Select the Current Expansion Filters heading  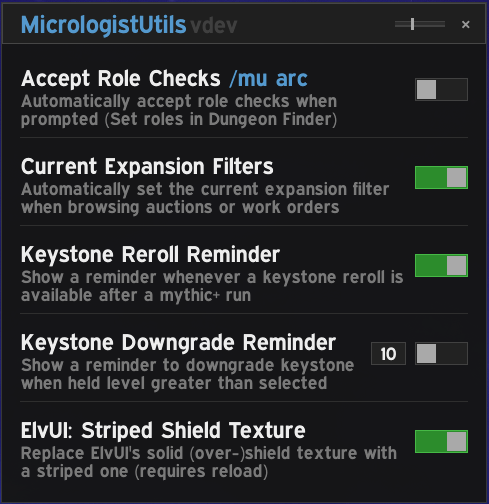(147, 167)
